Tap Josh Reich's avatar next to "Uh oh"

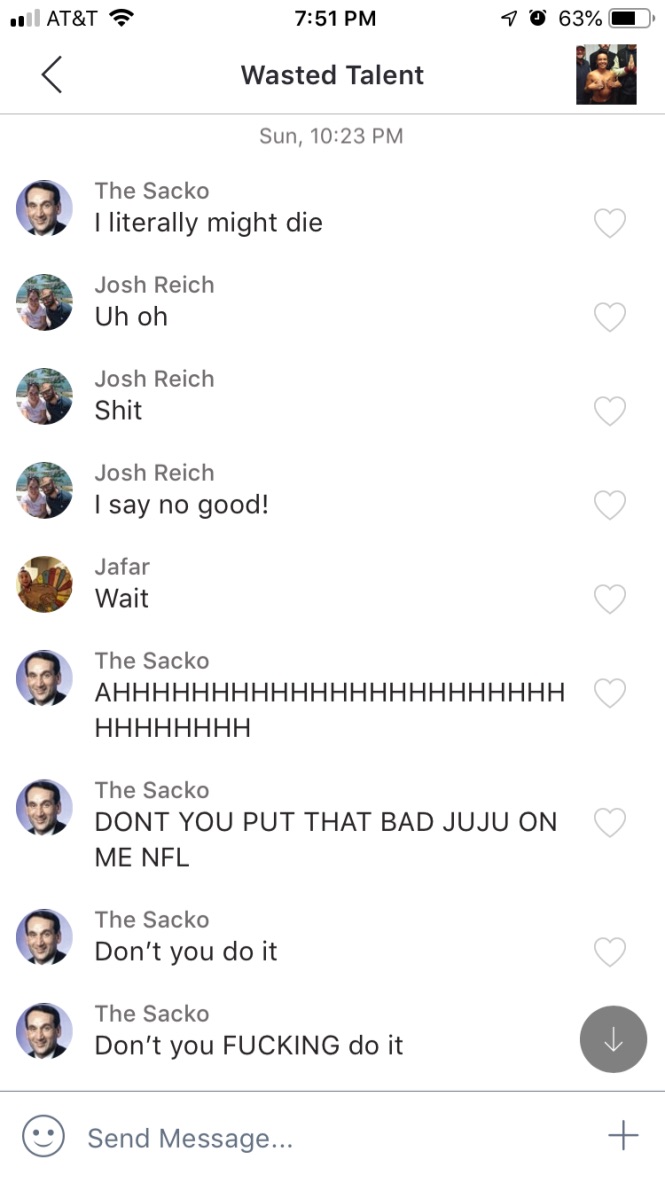click(x=44, y=302)
